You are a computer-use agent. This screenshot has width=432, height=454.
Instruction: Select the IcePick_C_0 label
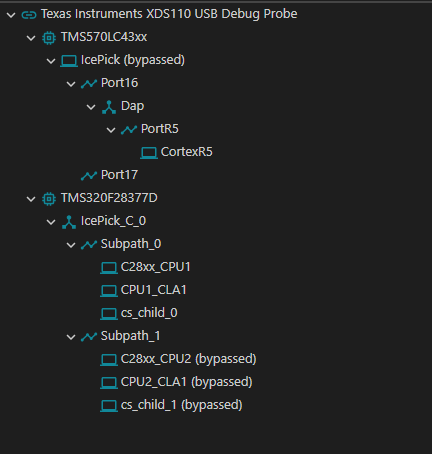[x=113, y=221]
